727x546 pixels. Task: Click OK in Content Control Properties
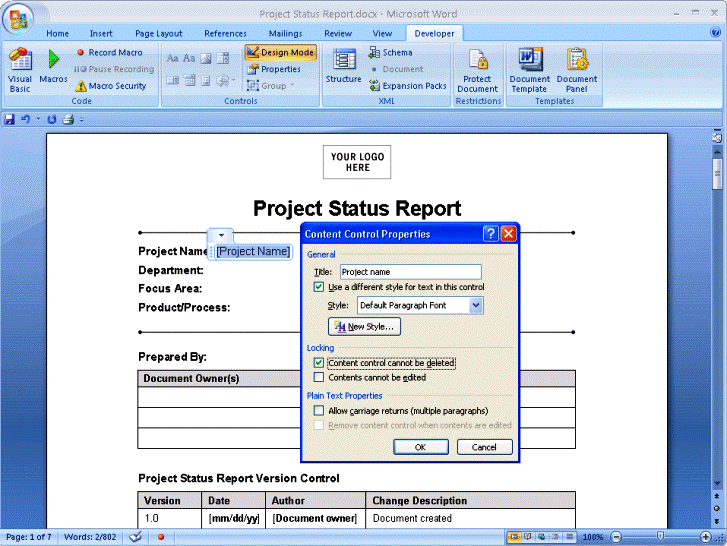pos(421,447)
